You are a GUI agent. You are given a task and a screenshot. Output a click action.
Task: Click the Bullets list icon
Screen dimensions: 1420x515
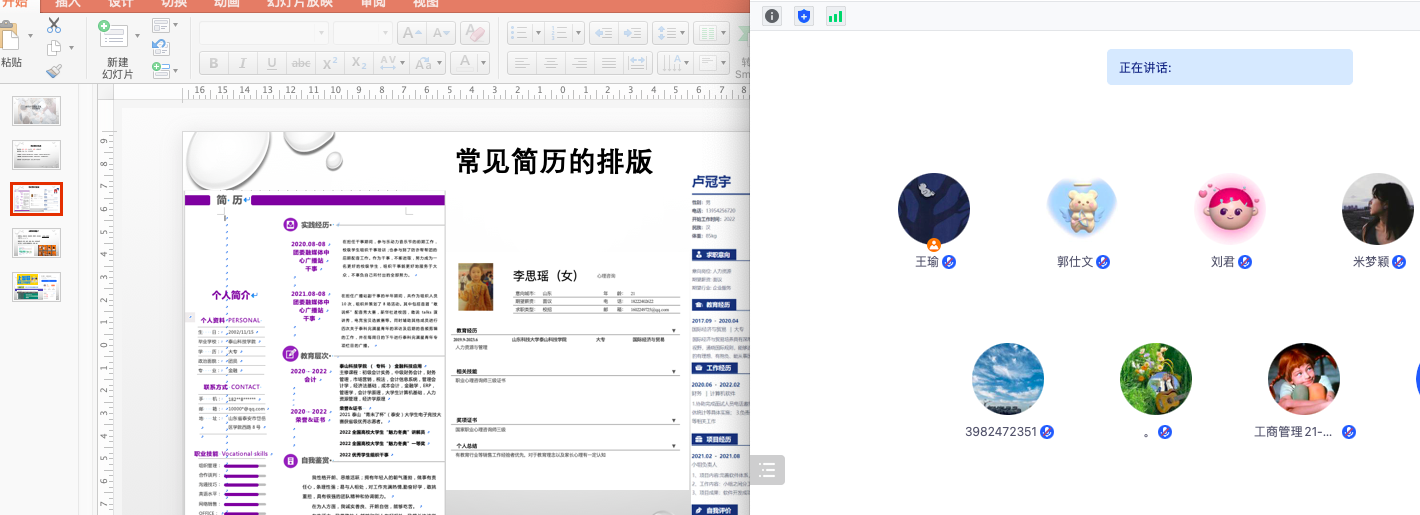[x=519, y=32]
